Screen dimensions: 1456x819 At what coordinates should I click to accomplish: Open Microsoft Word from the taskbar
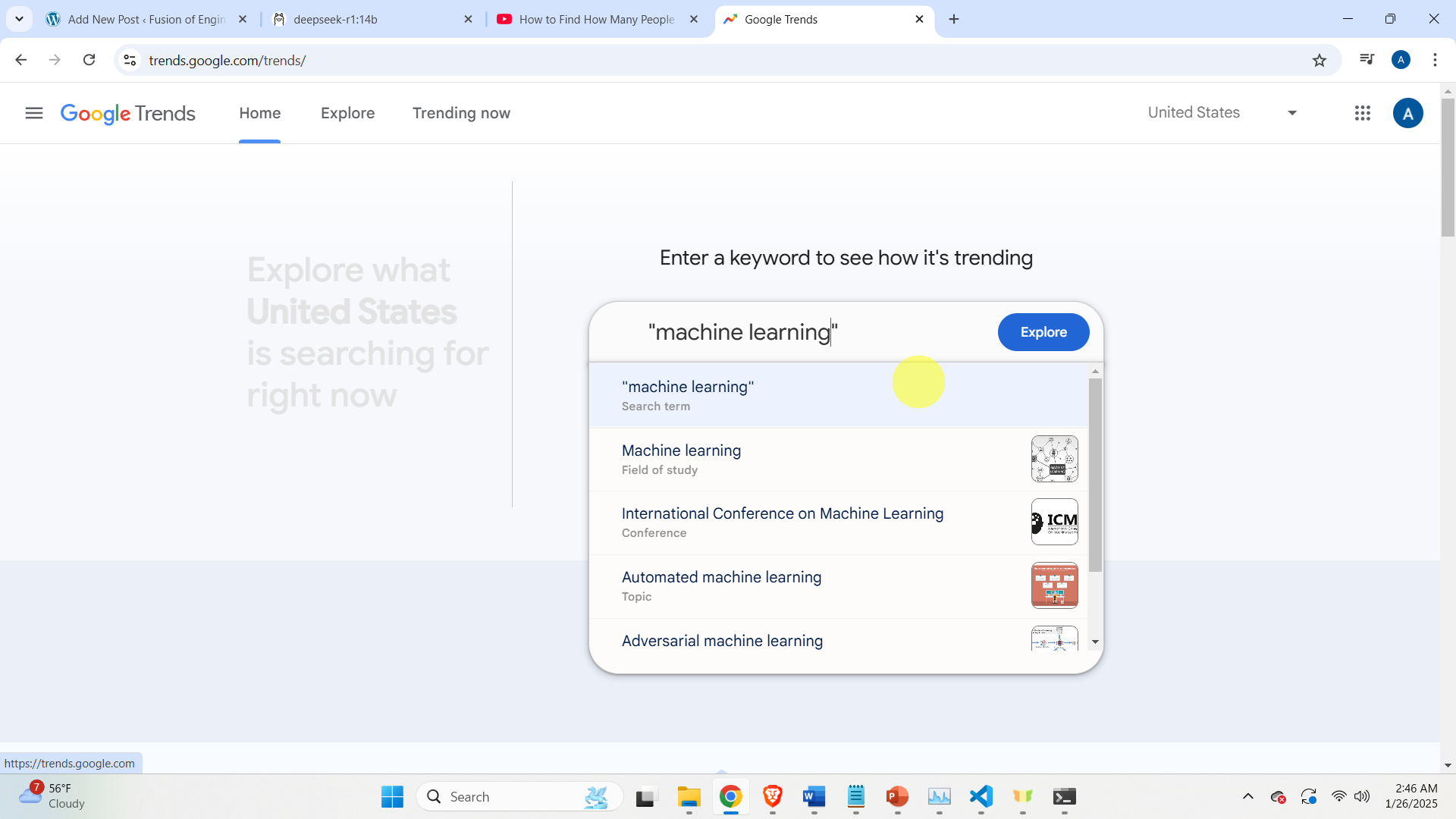coord(814,796)
